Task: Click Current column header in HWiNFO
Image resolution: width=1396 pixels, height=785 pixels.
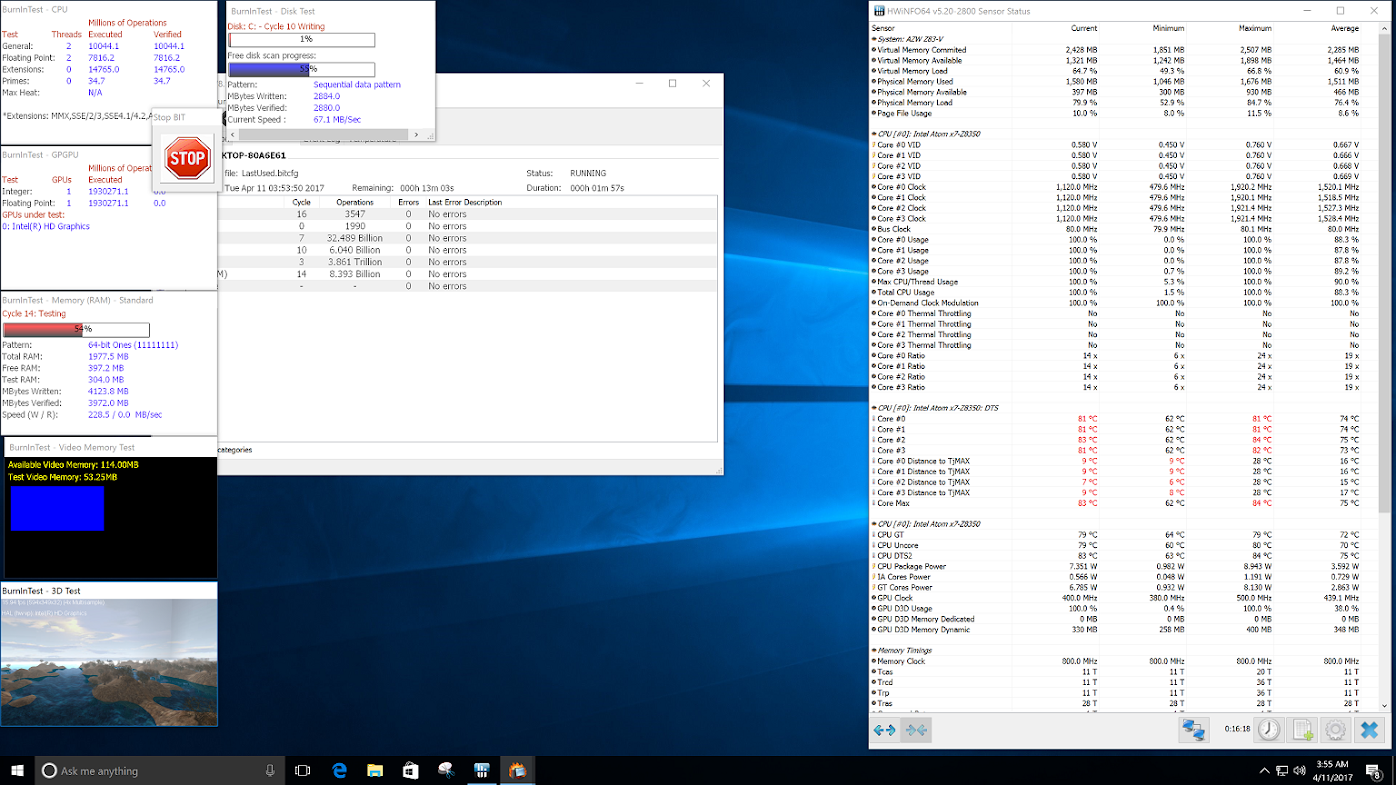Action: pyautogui.click(x=1084, y=28)
